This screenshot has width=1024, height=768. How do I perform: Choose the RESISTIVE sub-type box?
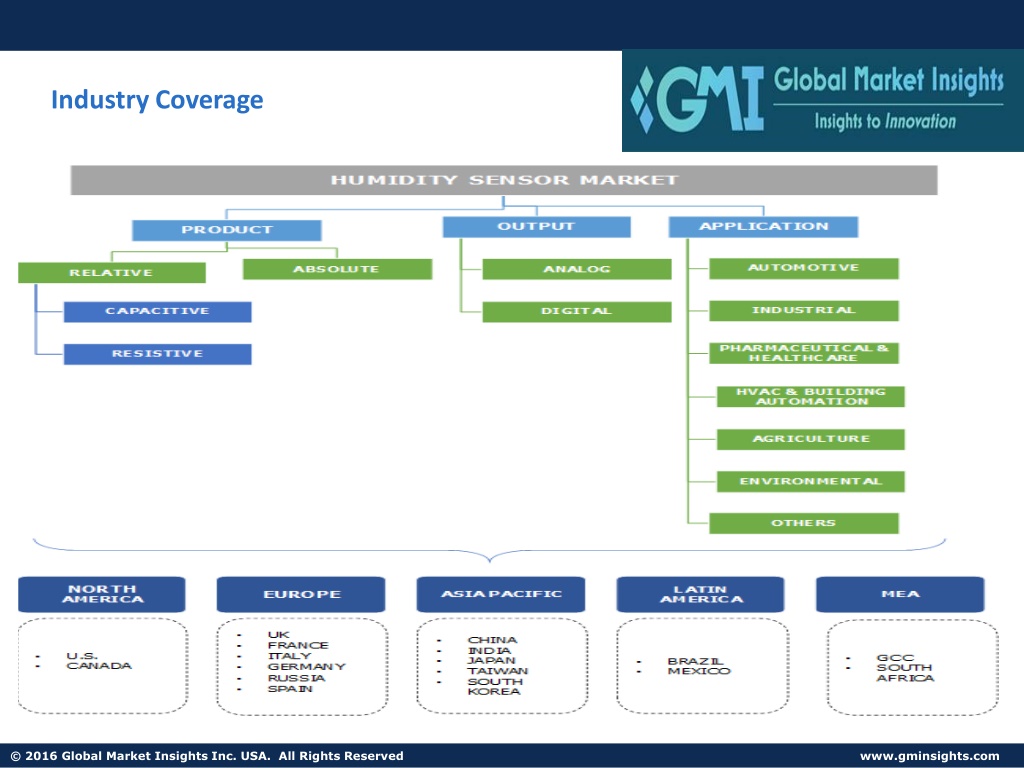[x=157, y=354]
